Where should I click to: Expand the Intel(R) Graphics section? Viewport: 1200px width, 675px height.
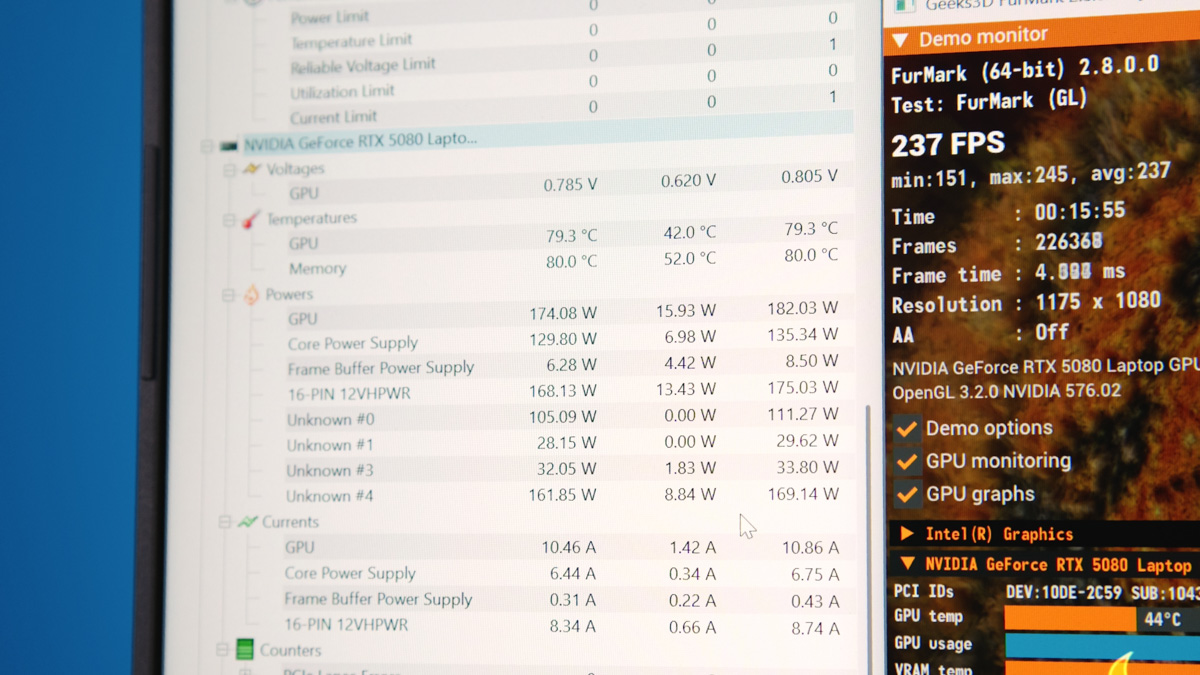tap(906, 534)
